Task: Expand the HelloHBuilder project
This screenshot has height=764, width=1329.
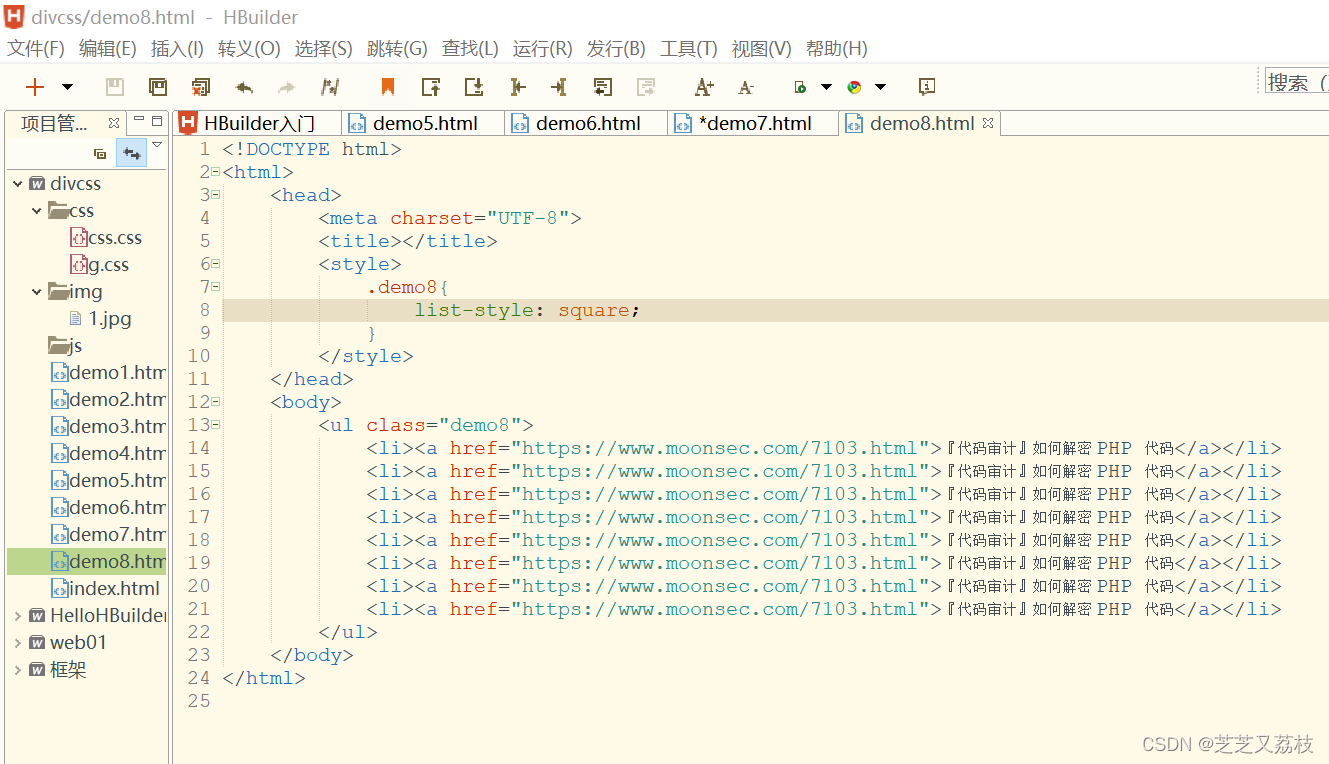Action: (x=17, y=616)
